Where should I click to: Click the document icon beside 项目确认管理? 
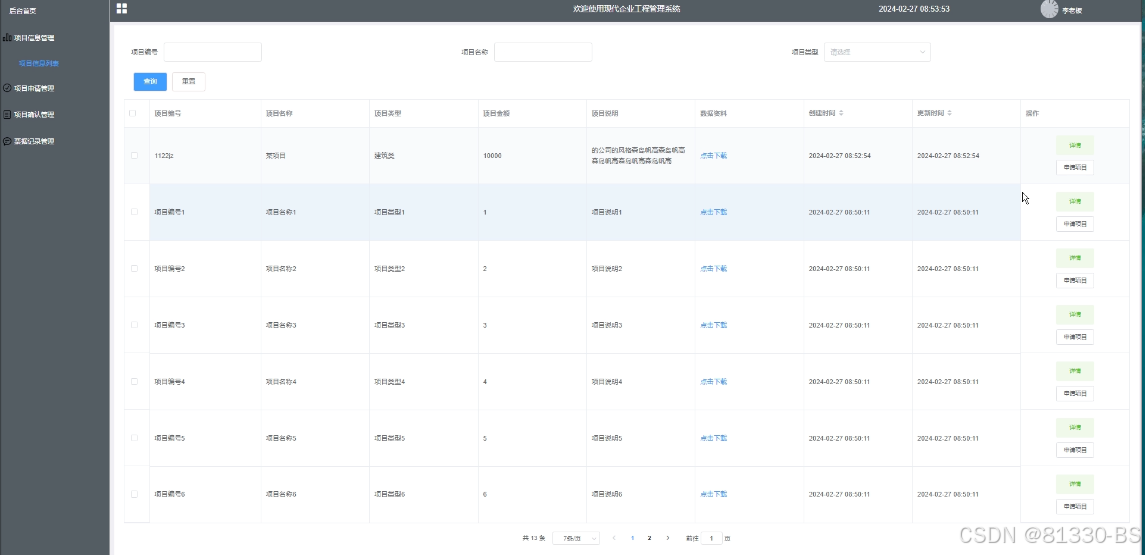(x=7, y=115)
